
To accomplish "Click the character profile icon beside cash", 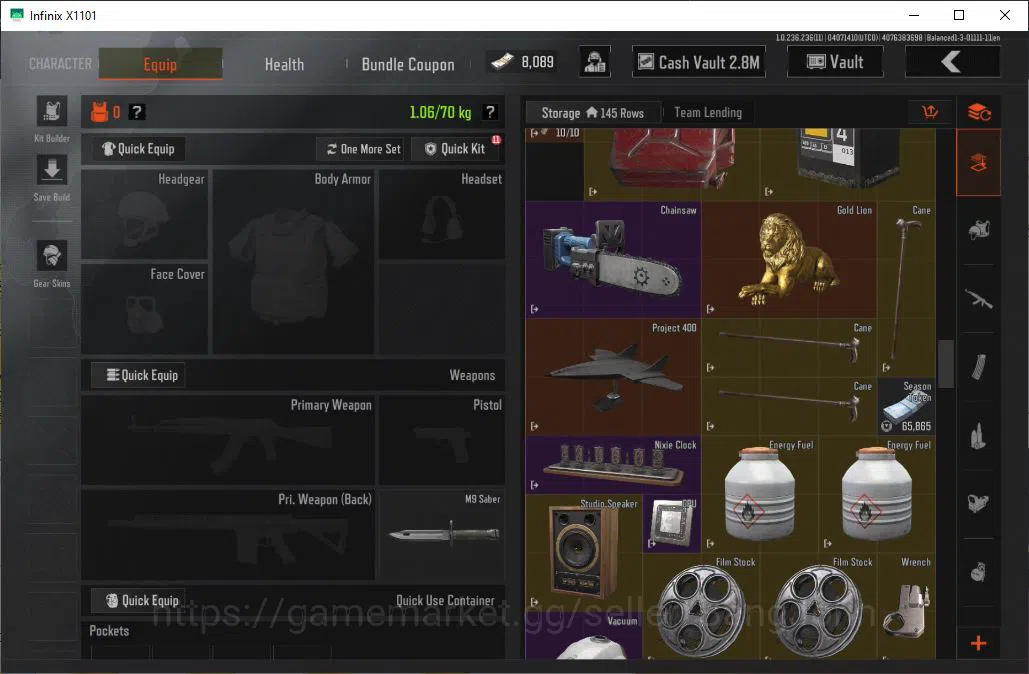I will (x=595, y=62).
